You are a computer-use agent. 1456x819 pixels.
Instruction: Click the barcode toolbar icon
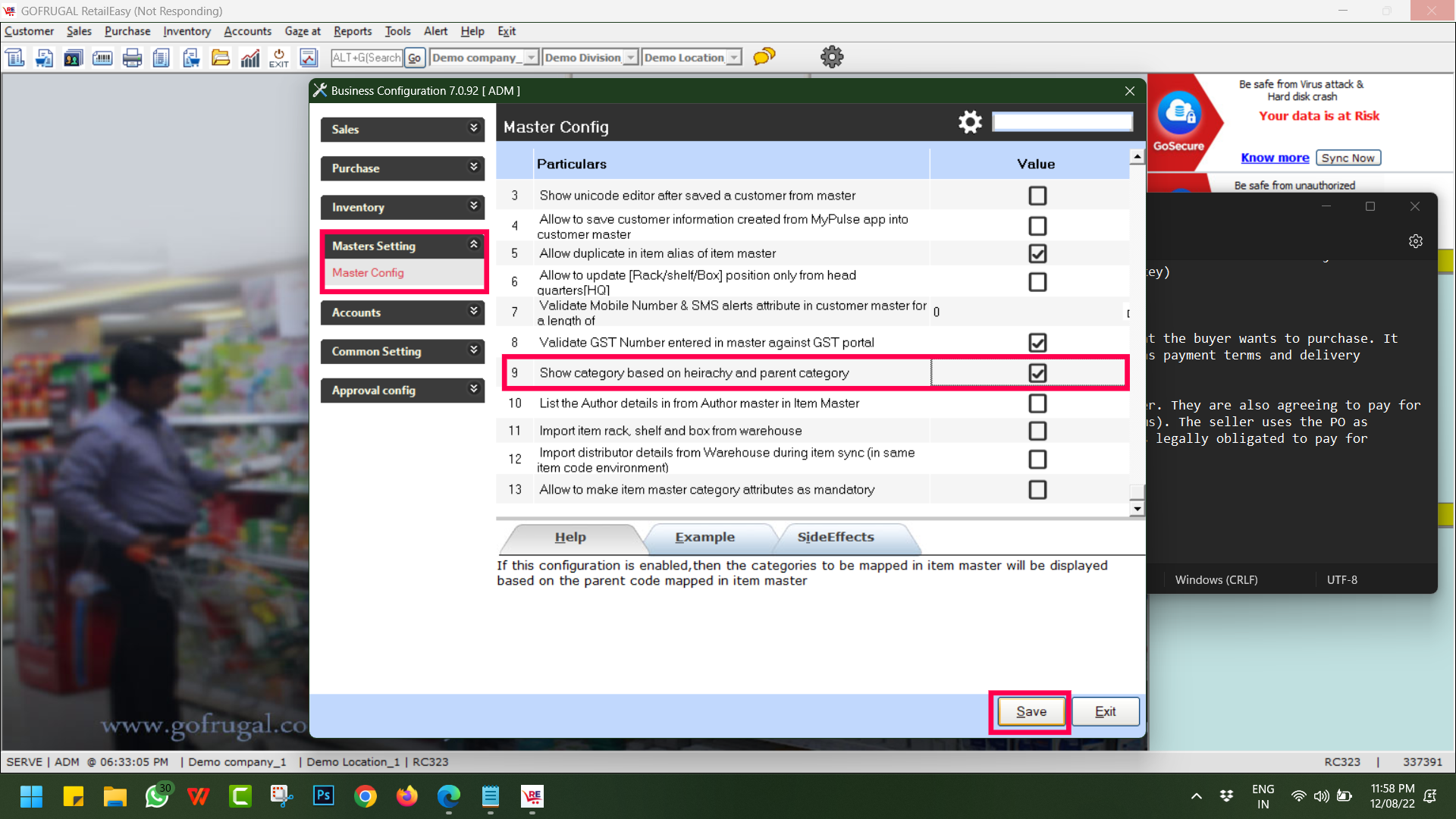pos(102,58)
